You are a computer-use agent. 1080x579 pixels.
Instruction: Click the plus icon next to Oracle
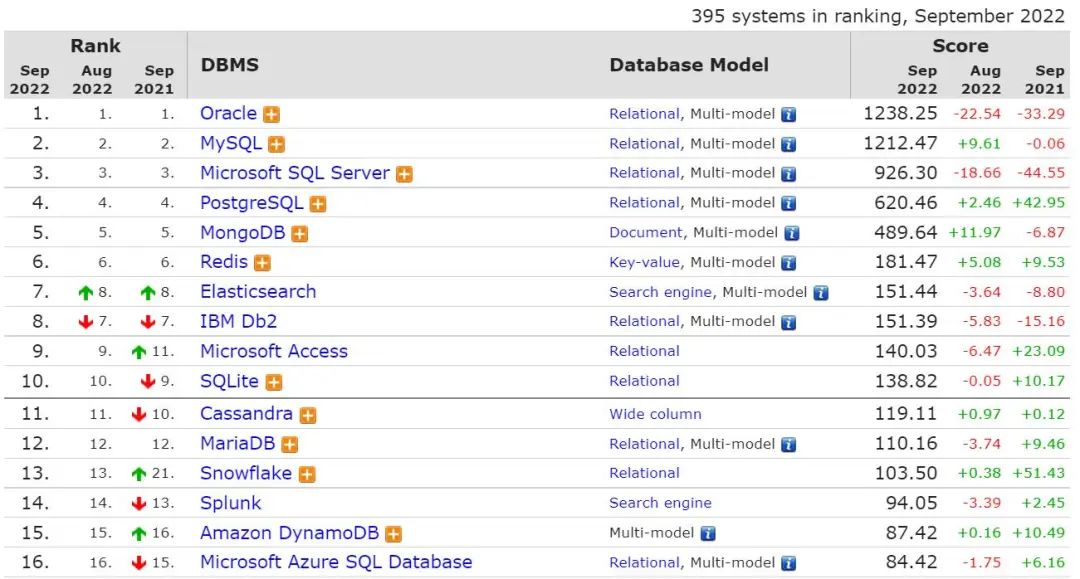[x=271, y=115]
